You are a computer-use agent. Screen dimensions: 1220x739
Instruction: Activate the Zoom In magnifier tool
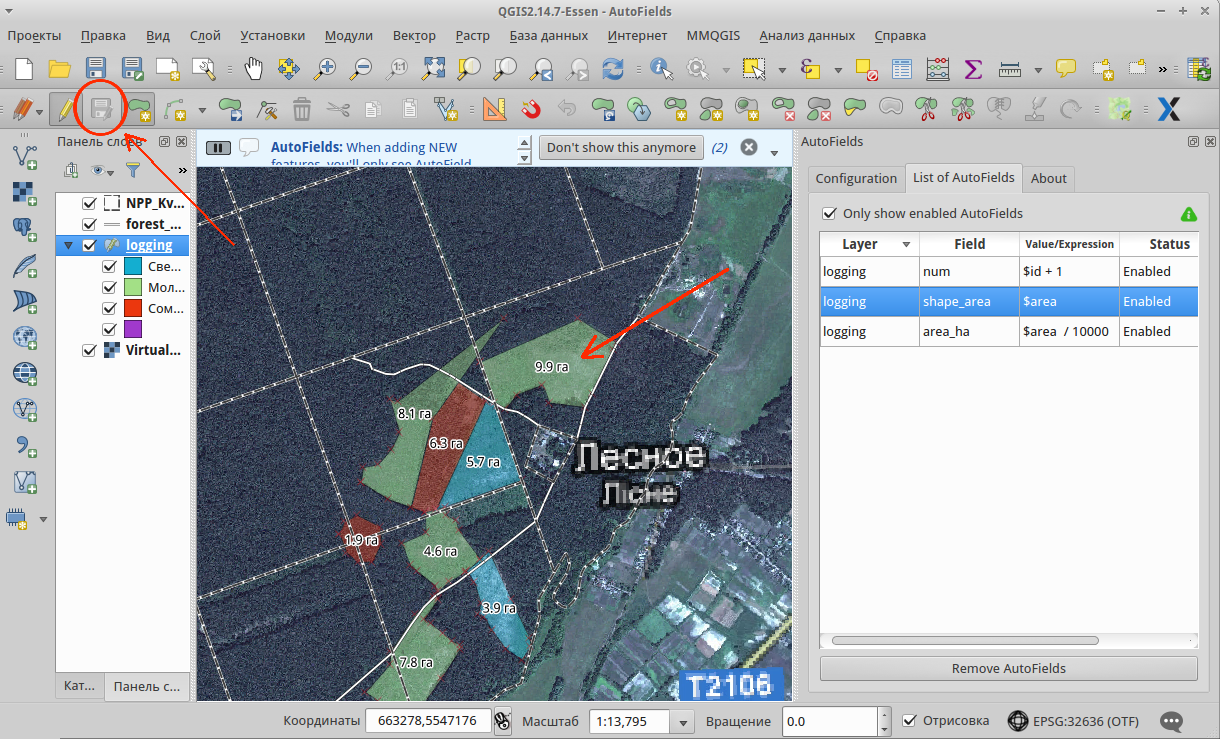coord(322,68)
